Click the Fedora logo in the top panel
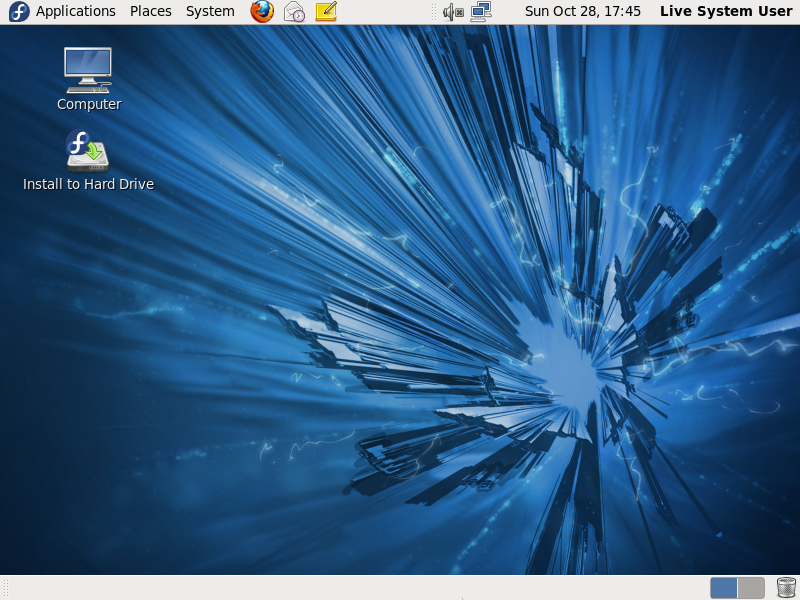Viewport: 800px width, 600px height. click(19, 12)
